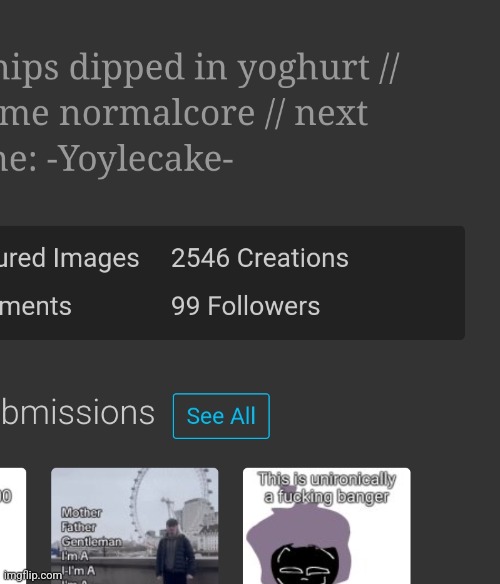Viewport: 500px width, 584px height.
Task: View the 2546 Creations list
Action: tap(260, 258)
